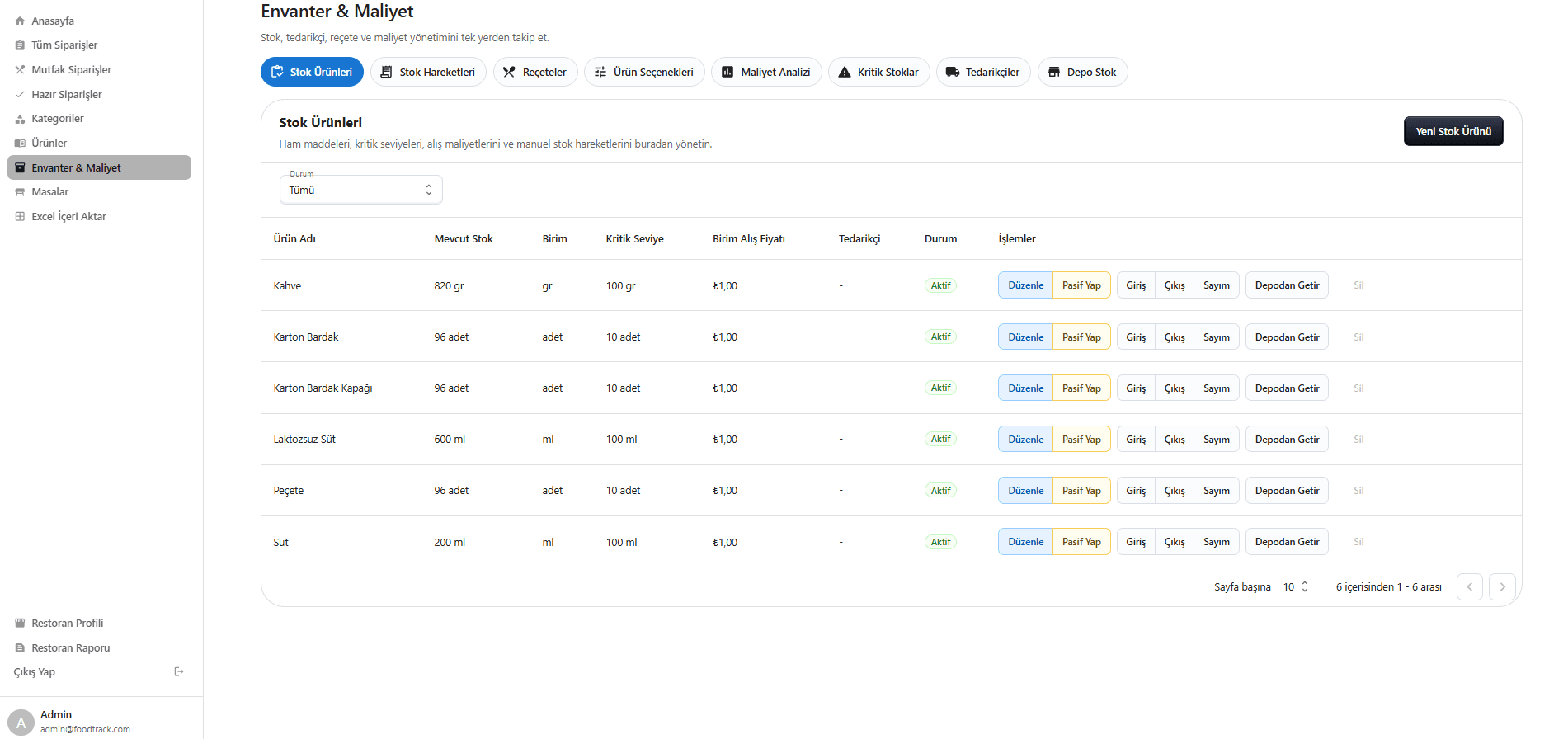Open Mutfak Siparişler in the sidebar

click(x=99, y=70)
